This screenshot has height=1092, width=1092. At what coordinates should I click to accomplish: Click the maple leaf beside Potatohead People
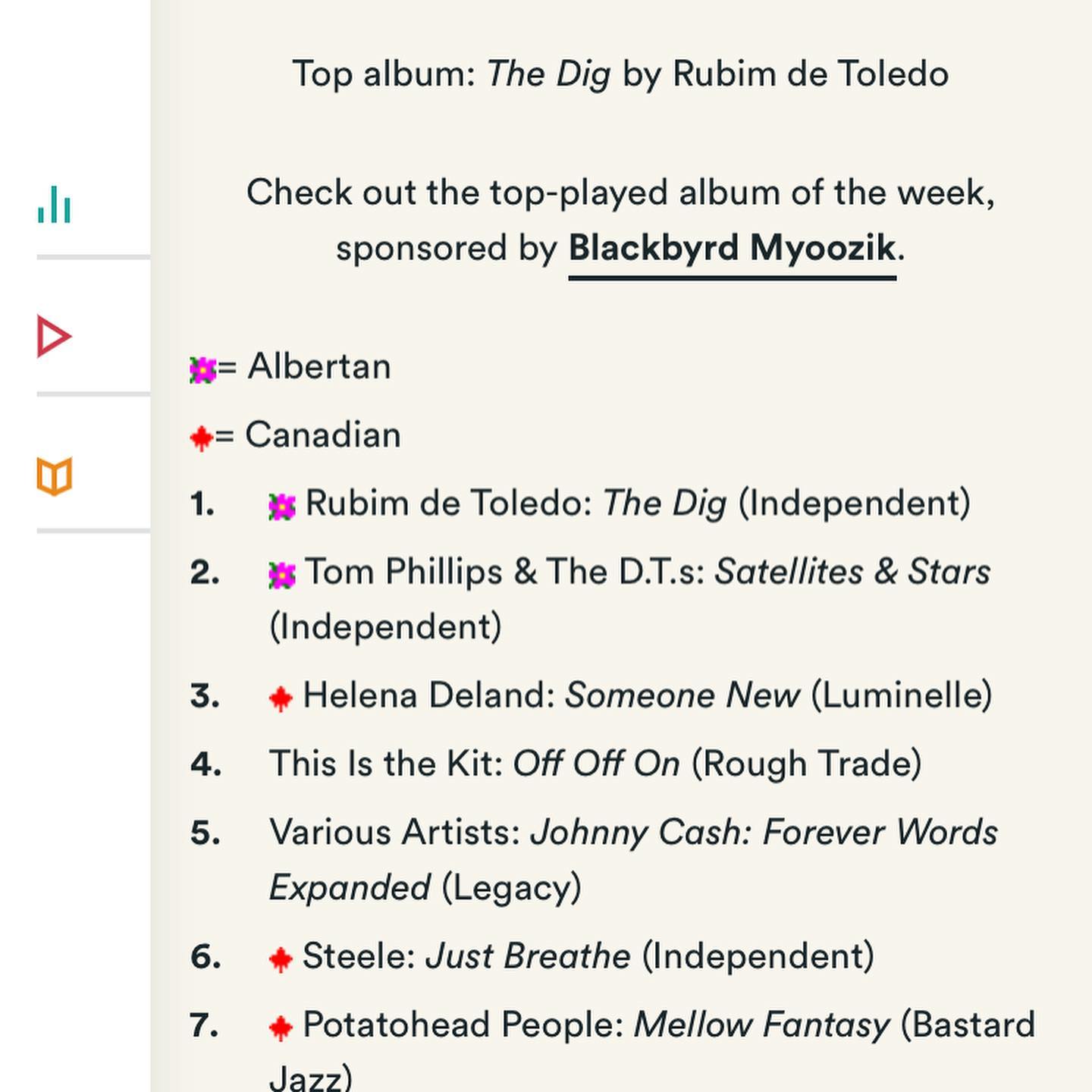point(281,1028)
